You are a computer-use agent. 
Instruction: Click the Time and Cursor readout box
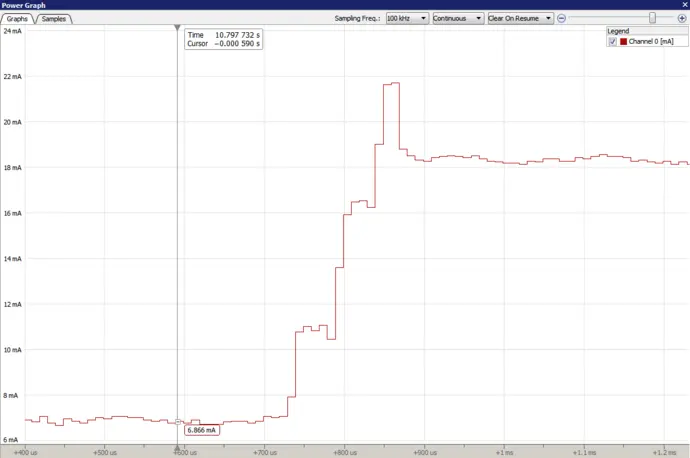224,39
